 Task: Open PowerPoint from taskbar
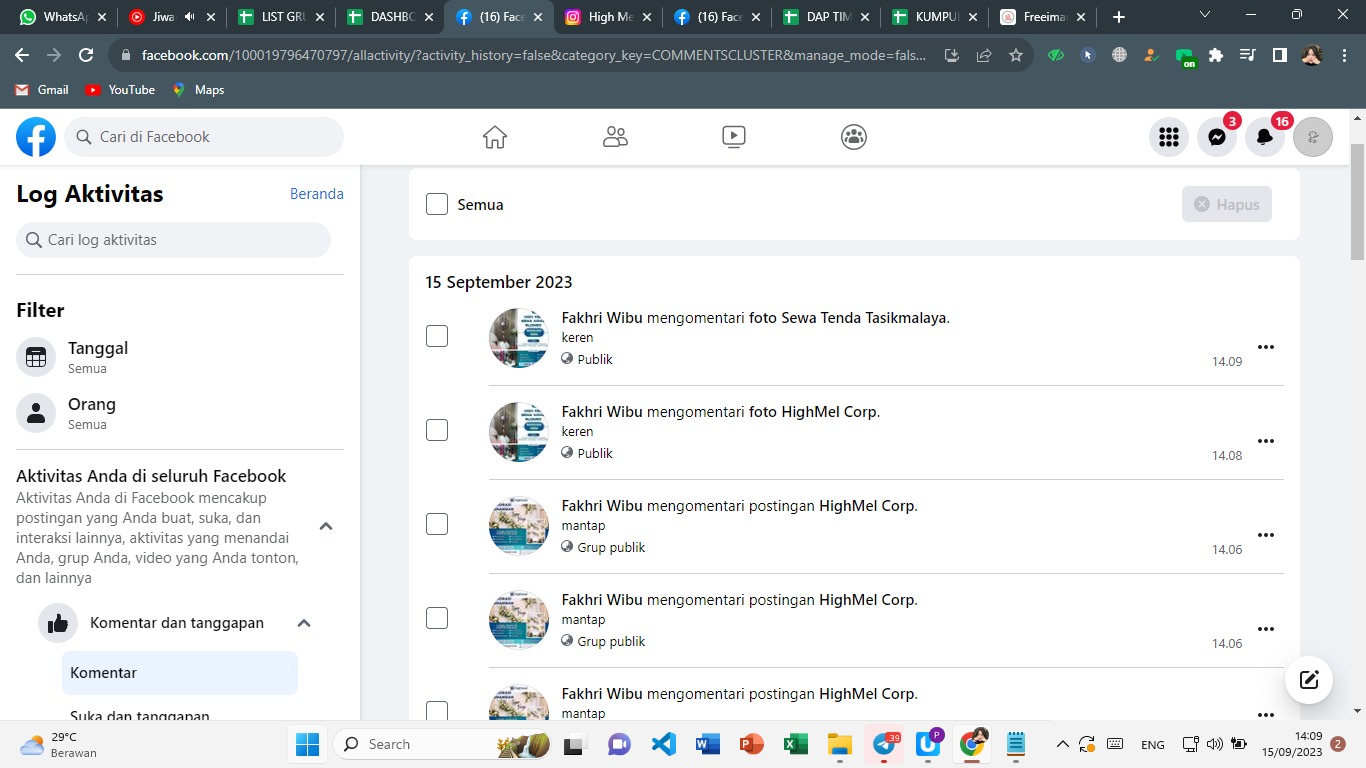click(x=751, y=744)
